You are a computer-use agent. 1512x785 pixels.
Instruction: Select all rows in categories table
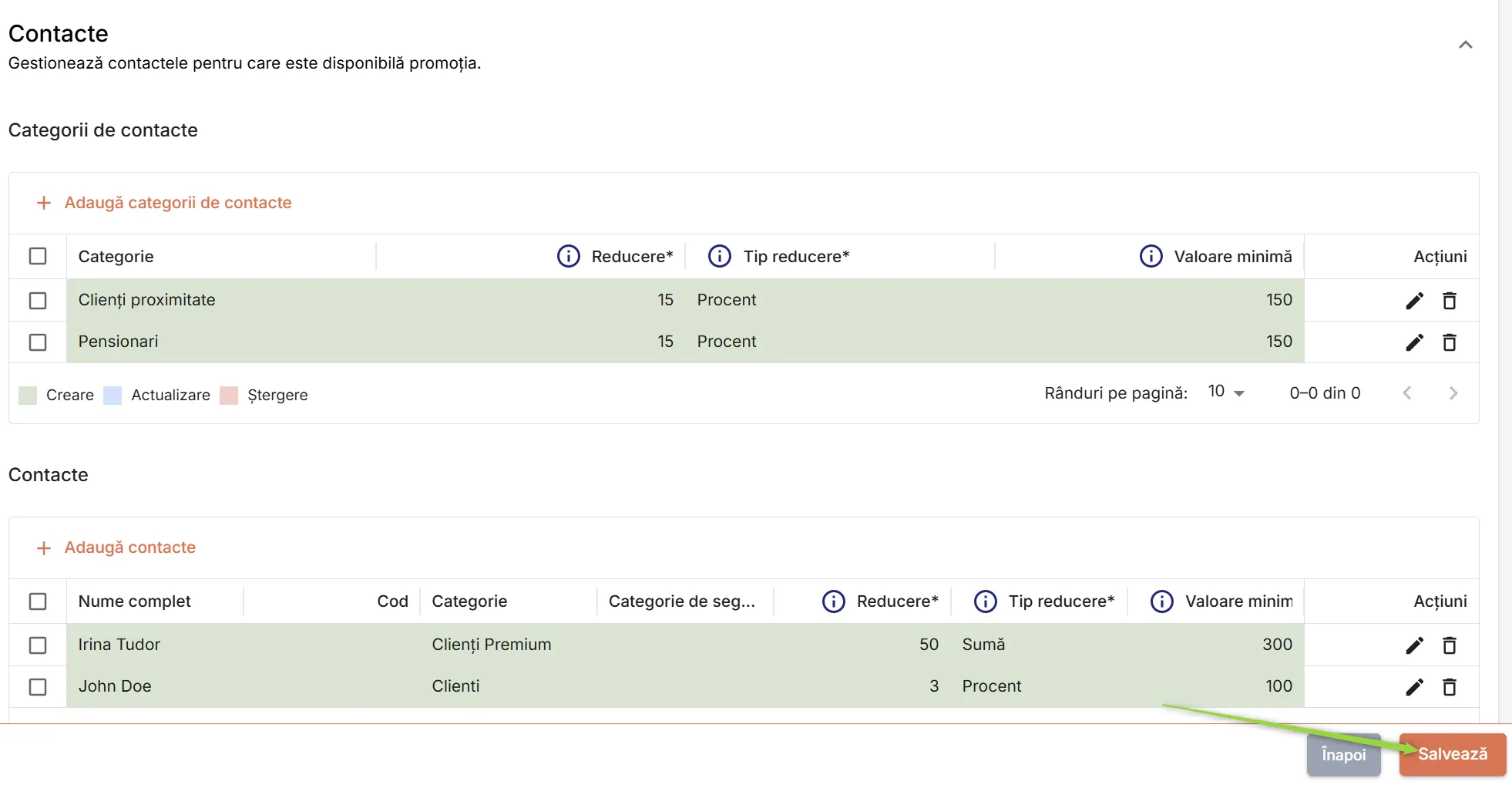[x=38, y=256]
